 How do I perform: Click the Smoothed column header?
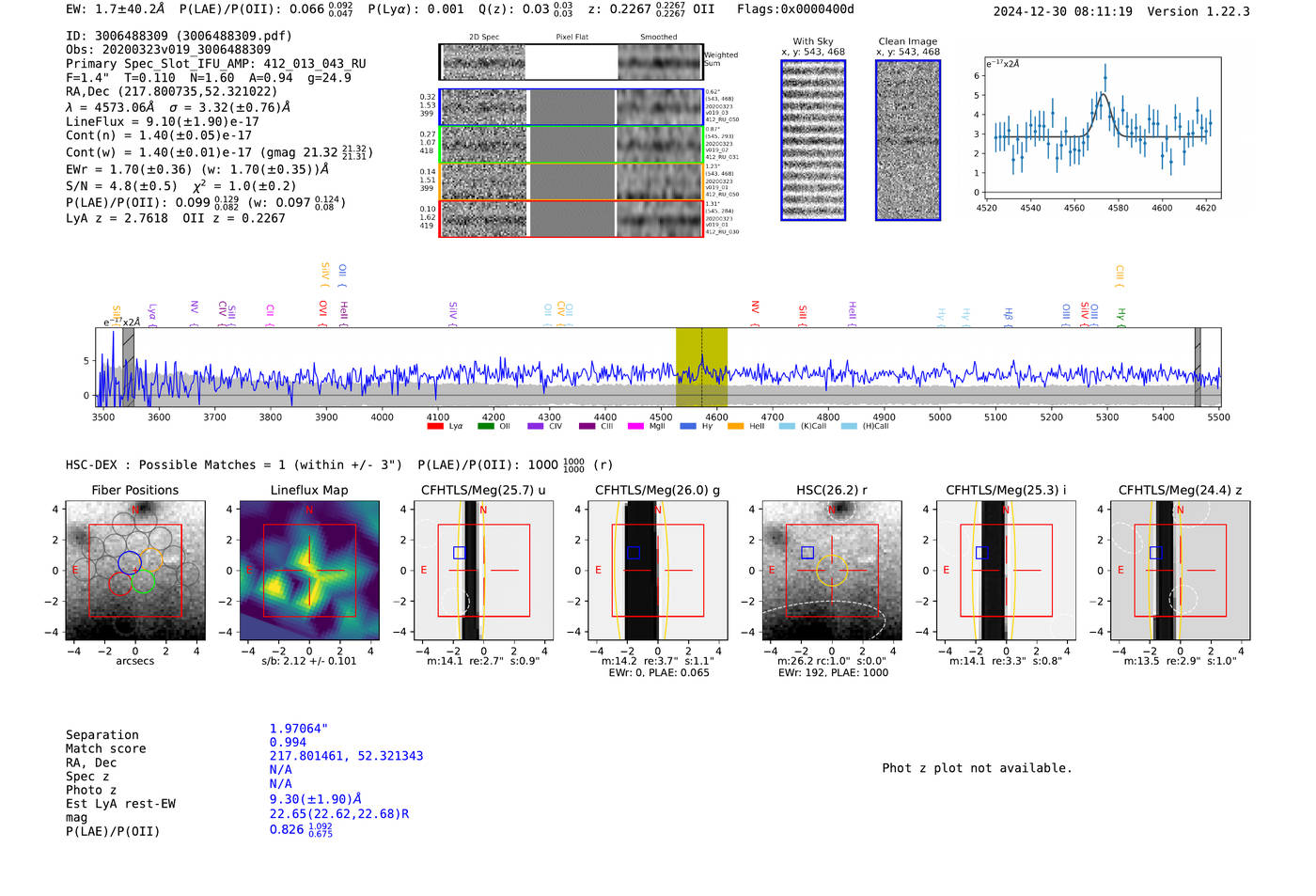(x=659, y=38)
